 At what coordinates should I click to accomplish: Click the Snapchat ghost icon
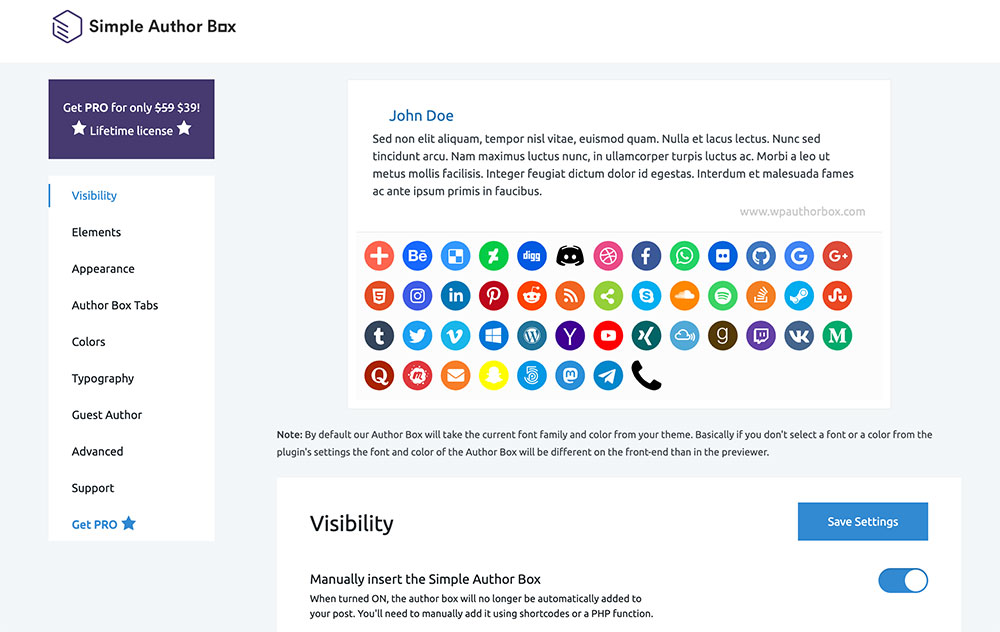point(493,375)
